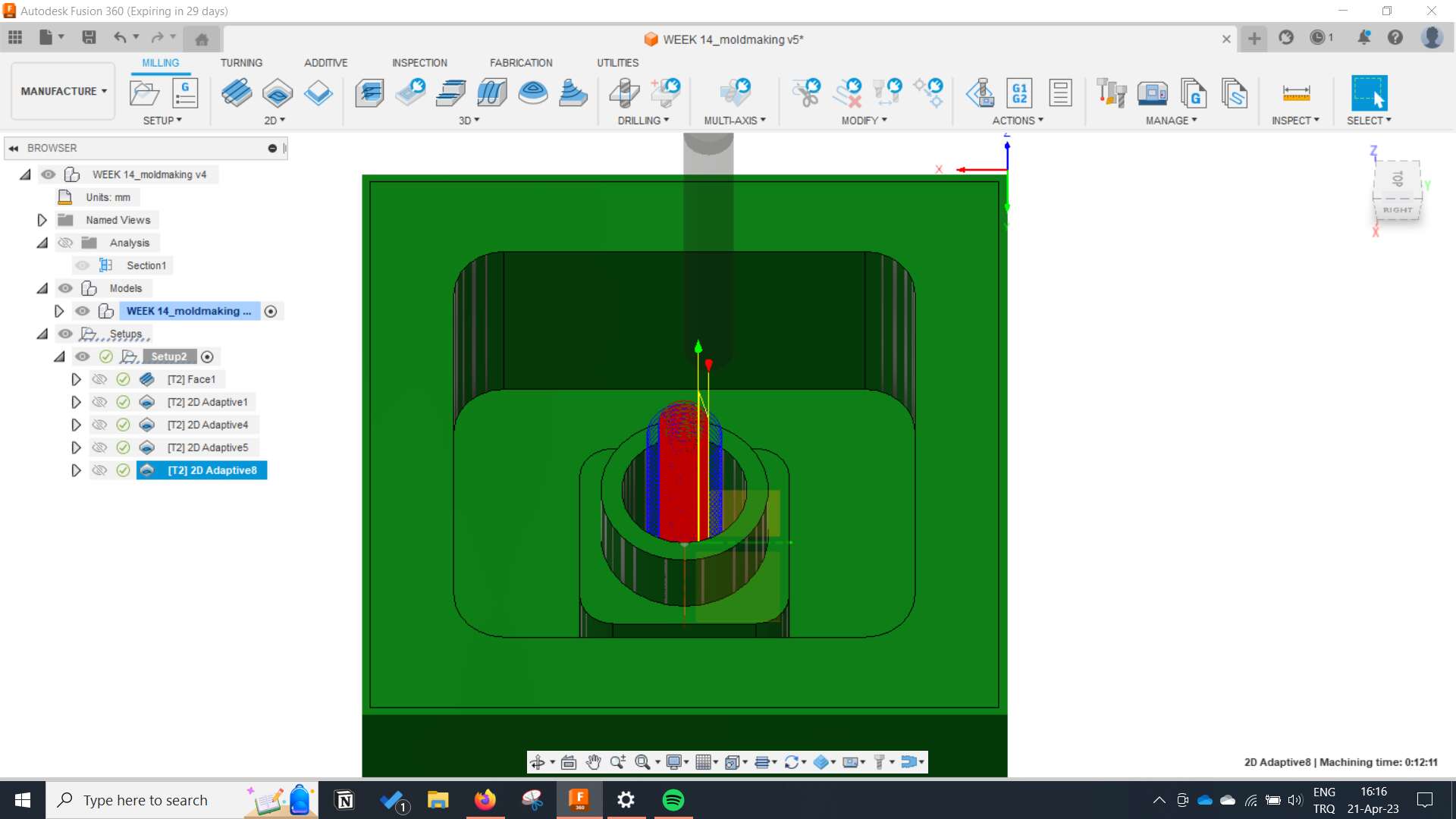Activate the Select tool icon
Screen dimensions: 1456x819
(1370, 93)
